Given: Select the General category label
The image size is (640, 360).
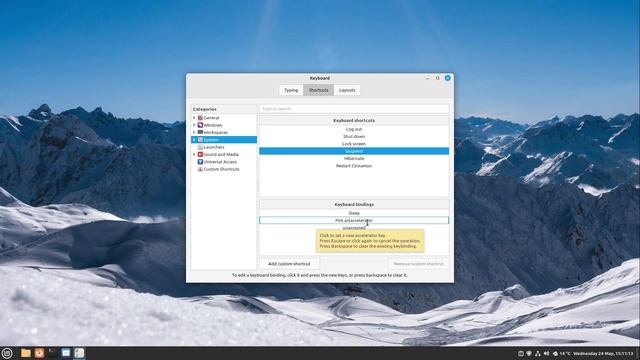Looking at the screenshot, I should [211, 118].
